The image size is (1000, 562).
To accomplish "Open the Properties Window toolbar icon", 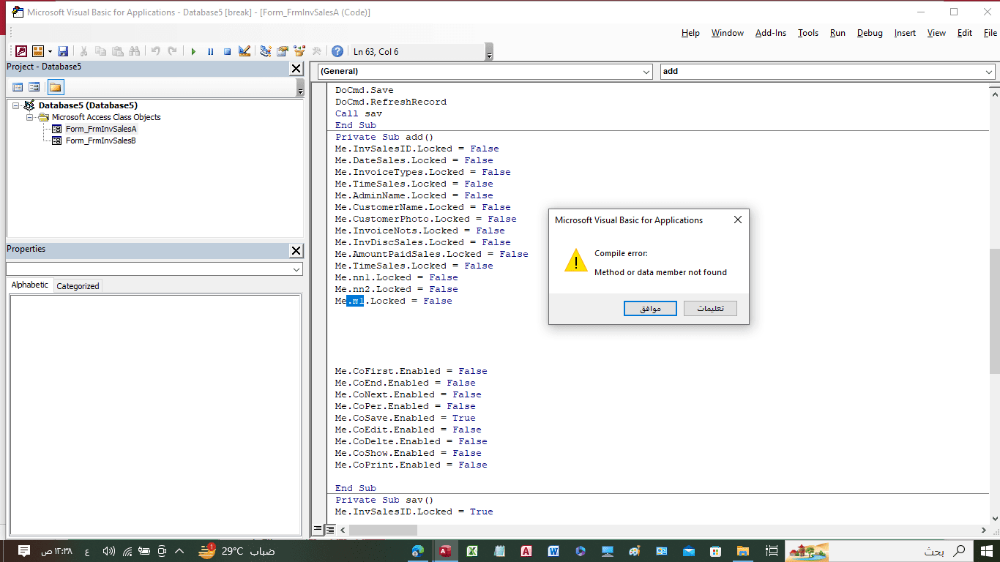I will [282, 51].
